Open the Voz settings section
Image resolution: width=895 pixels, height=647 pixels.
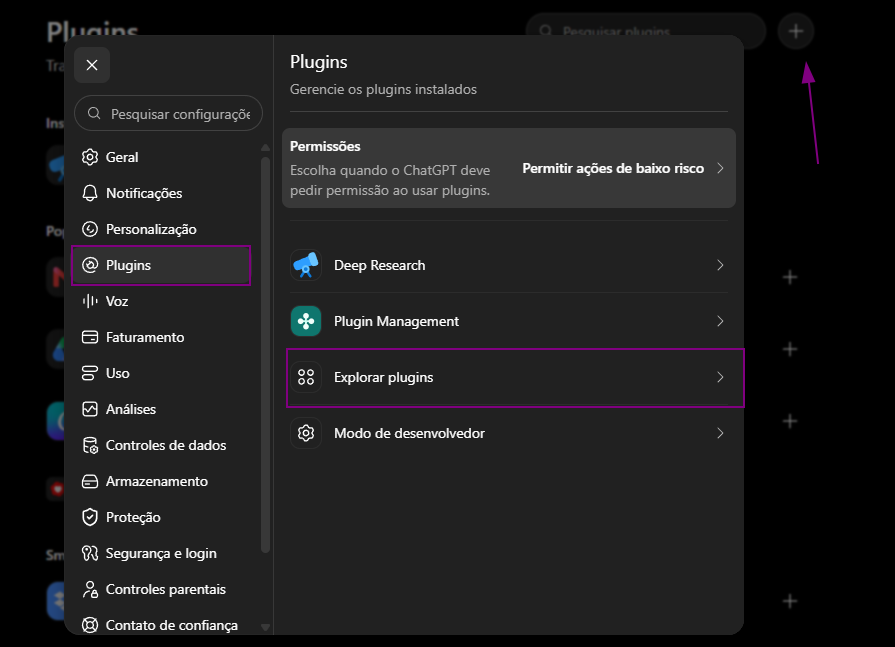pos(161,301)
